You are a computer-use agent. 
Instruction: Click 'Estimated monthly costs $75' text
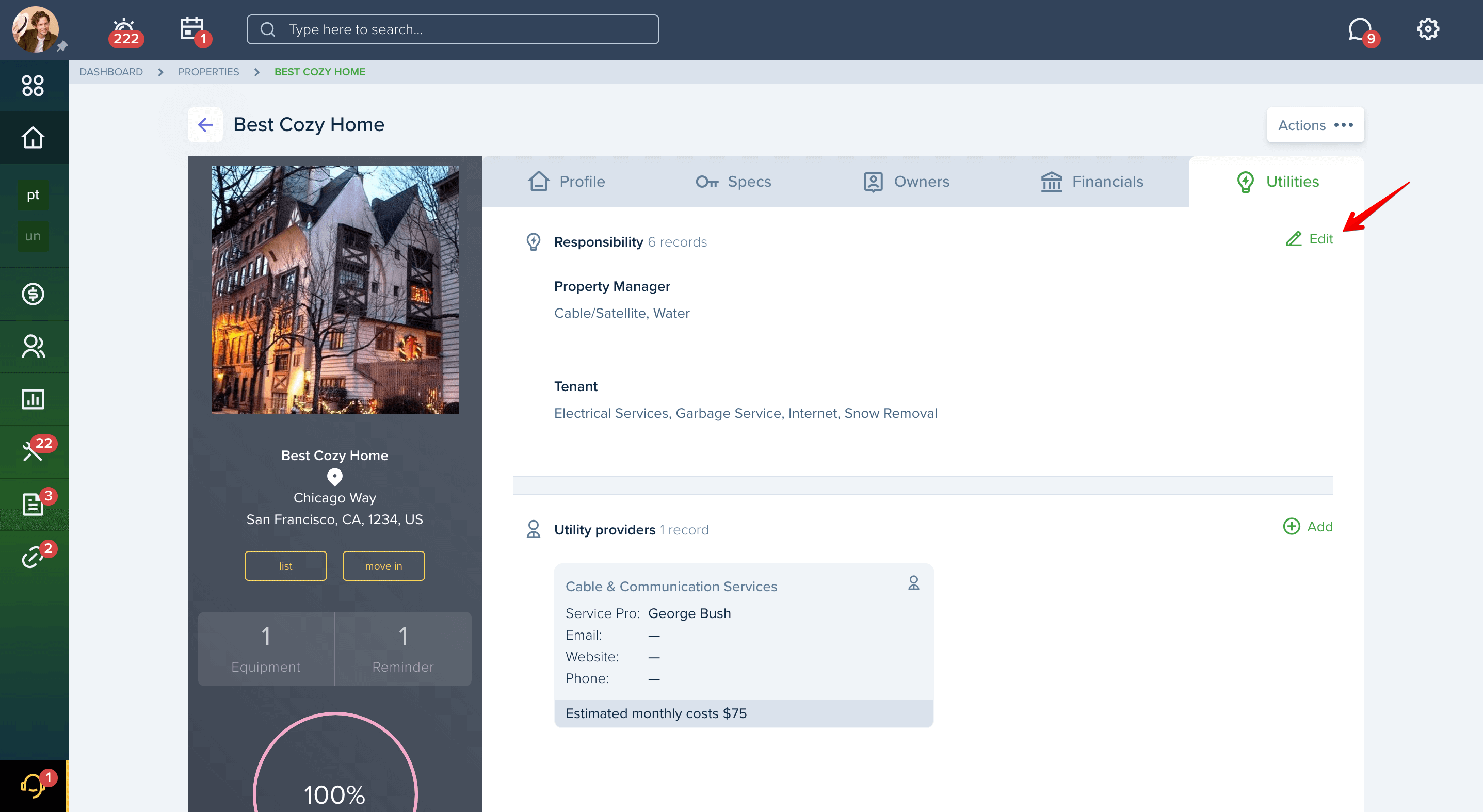click(656, 713)
